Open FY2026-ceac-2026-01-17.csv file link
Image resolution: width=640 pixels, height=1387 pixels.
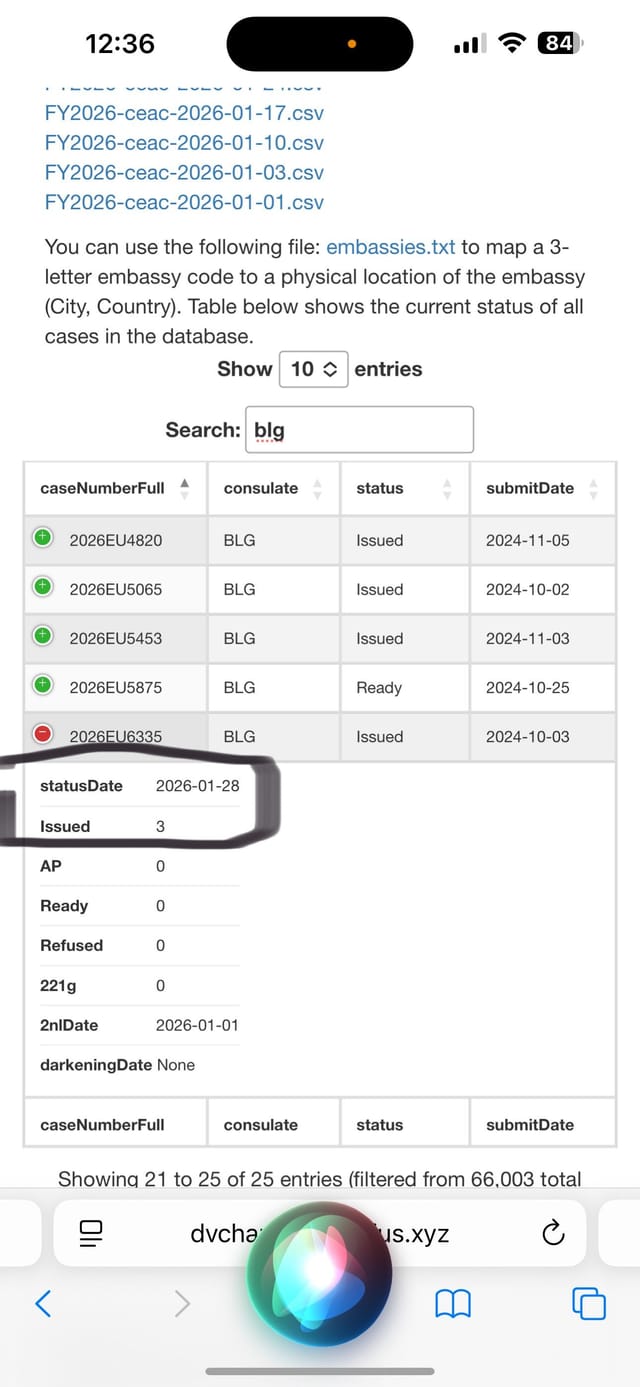184,113
